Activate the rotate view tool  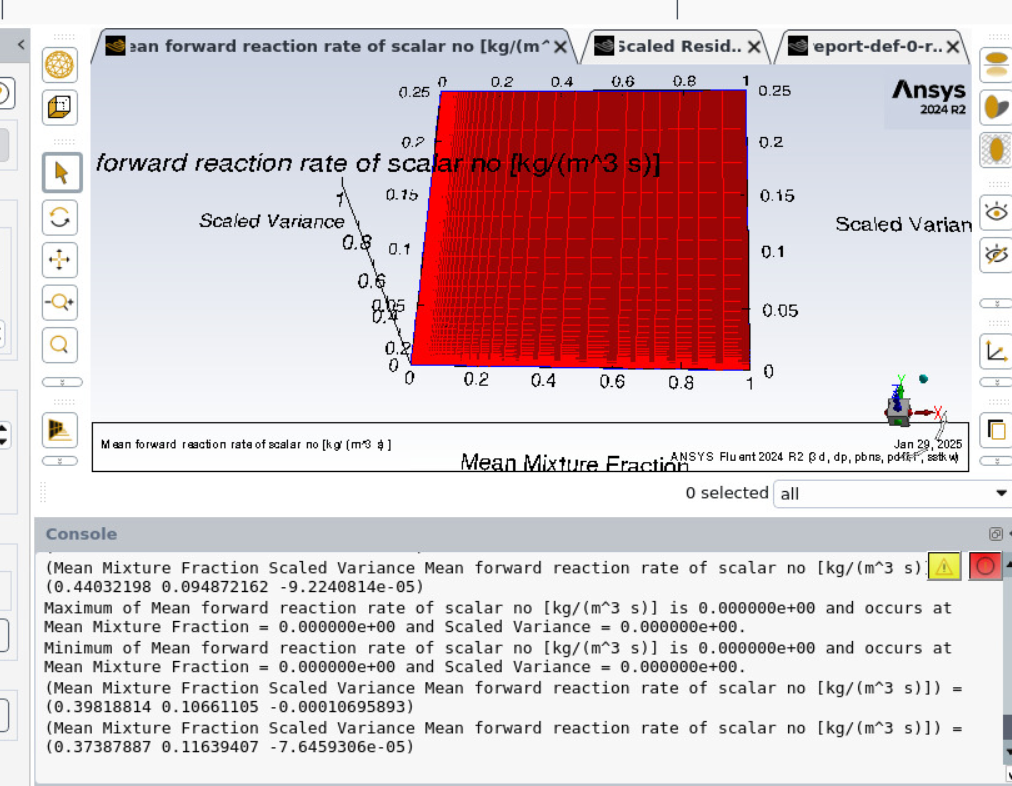click(x=59, y=217)
